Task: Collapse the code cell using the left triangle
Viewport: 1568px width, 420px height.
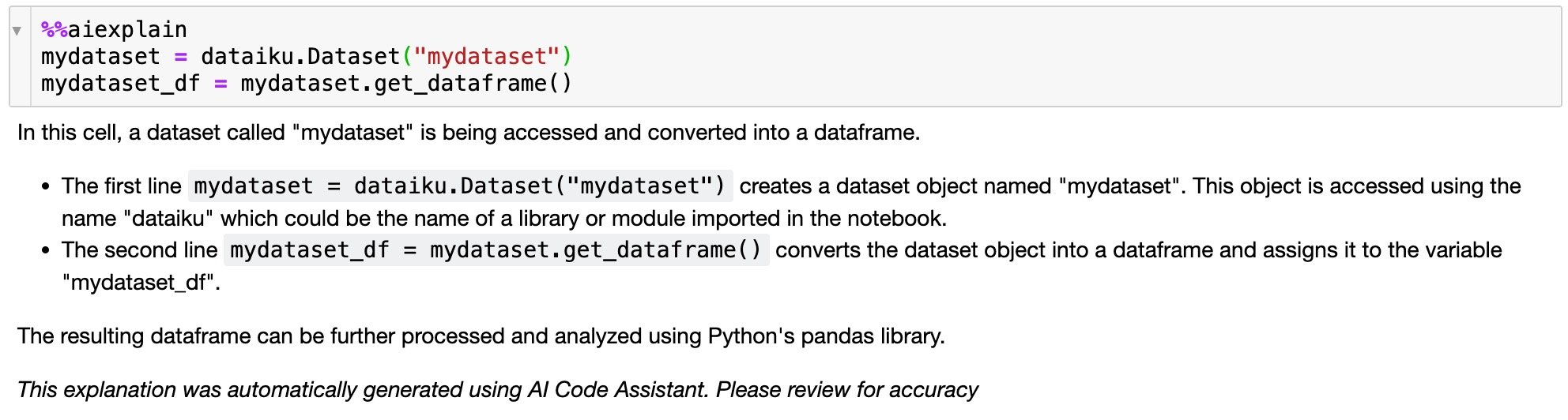Action: (17, 31)
